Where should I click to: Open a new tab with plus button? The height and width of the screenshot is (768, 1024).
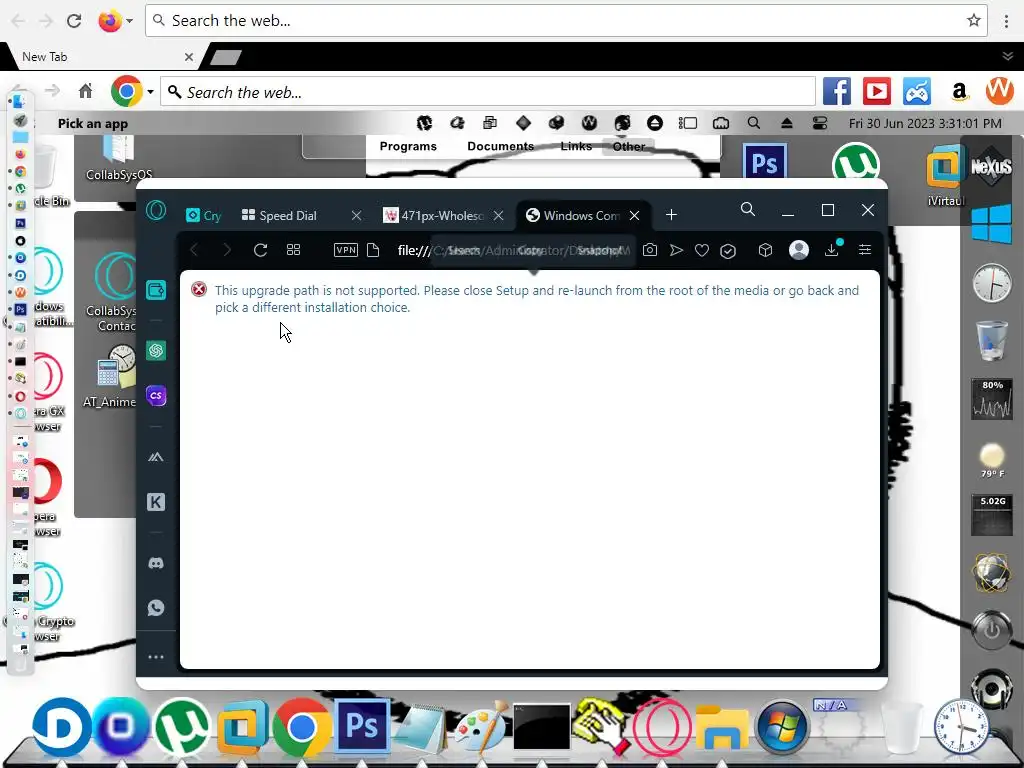click(671, 215)
